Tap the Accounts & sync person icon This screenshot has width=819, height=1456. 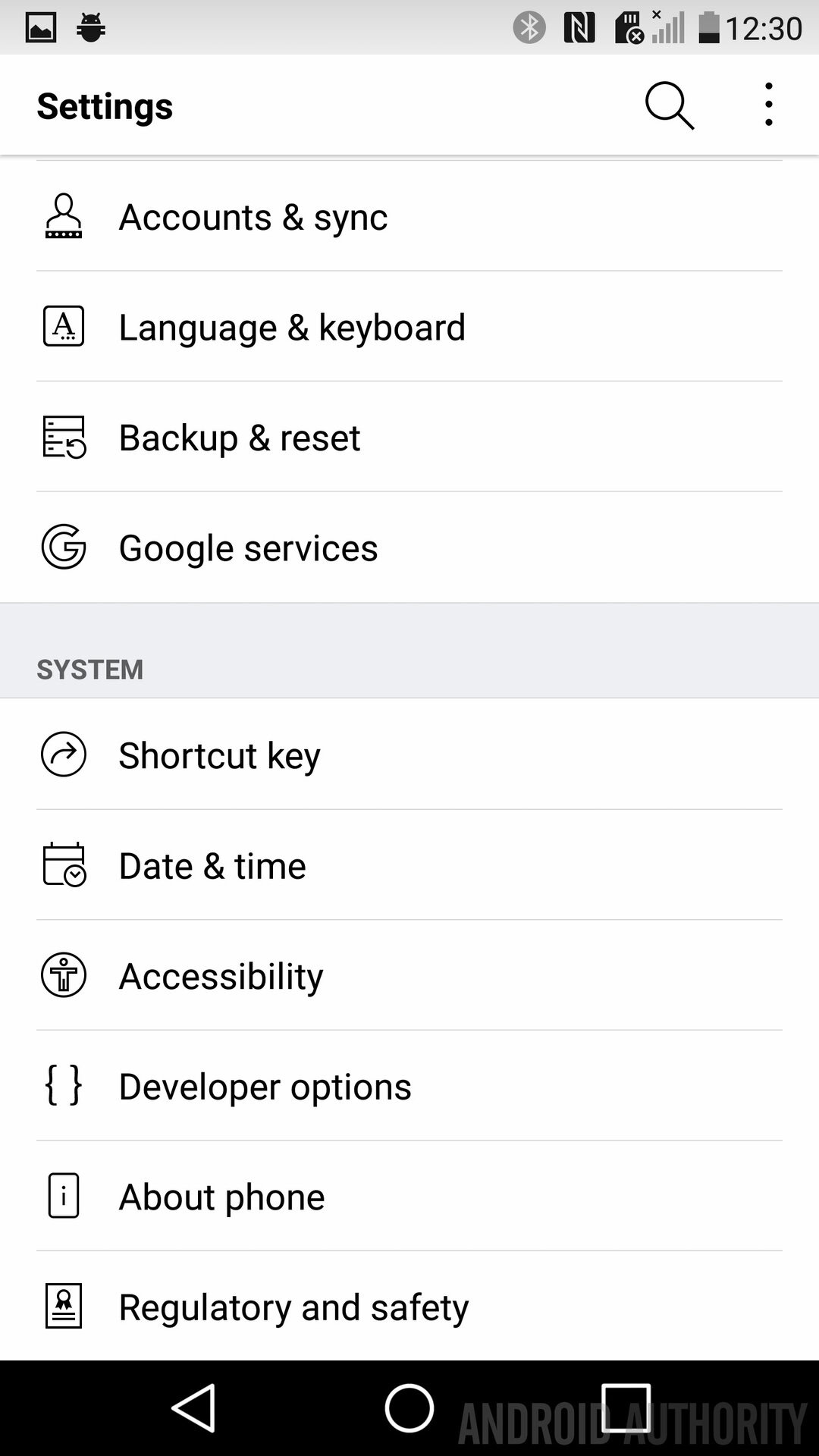(64, 217)
